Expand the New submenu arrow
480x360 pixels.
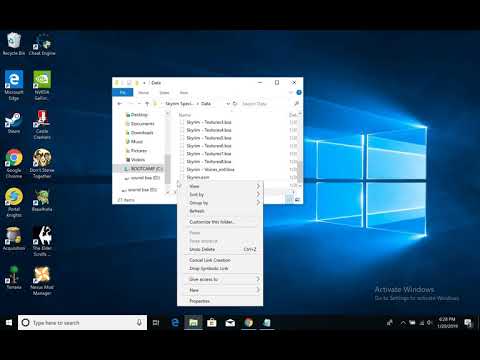(x=258, y=290)
